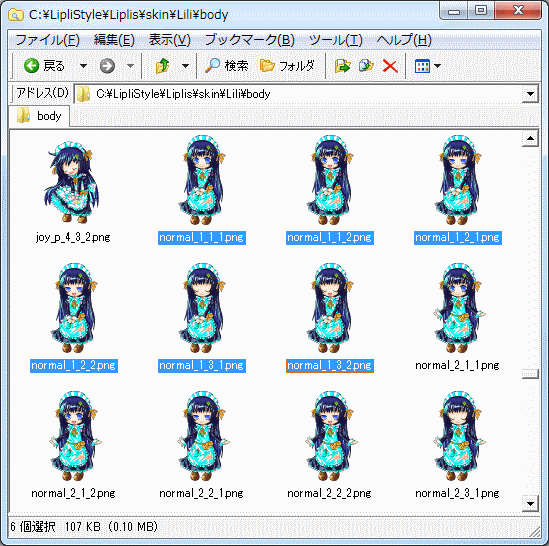The width and height of the screenshot is (549, 546).
Task: Open the 編集(E) menu
Action: (x=114, y=40)
